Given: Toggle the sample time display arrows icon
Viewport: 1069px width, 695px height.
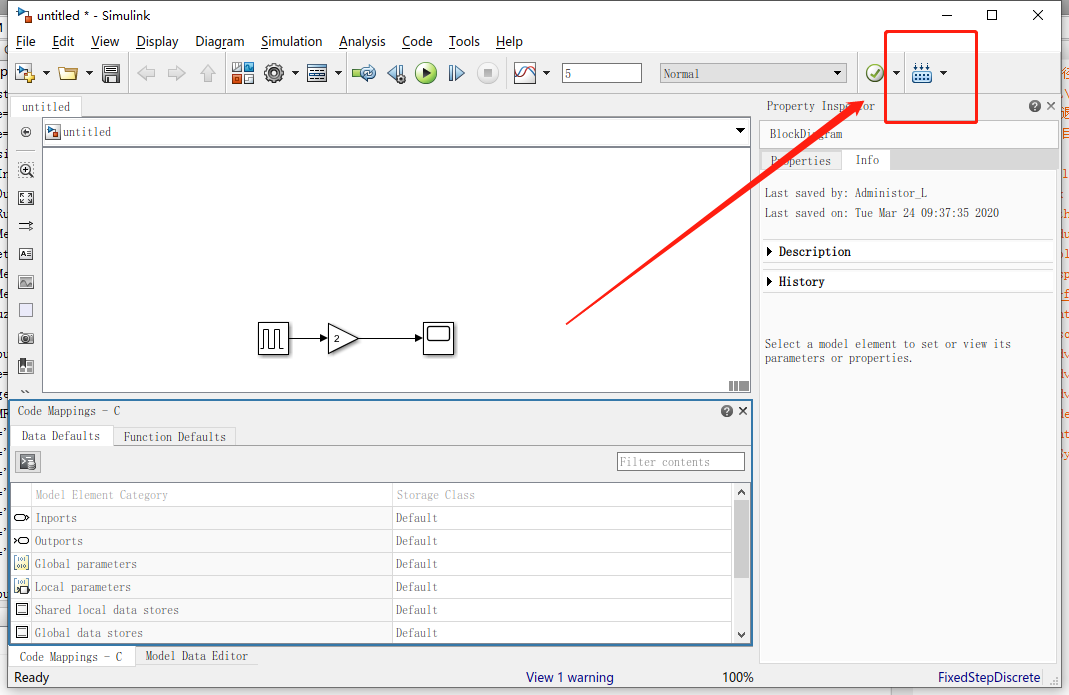Looking at the screenshot, I should pos(26,226).
